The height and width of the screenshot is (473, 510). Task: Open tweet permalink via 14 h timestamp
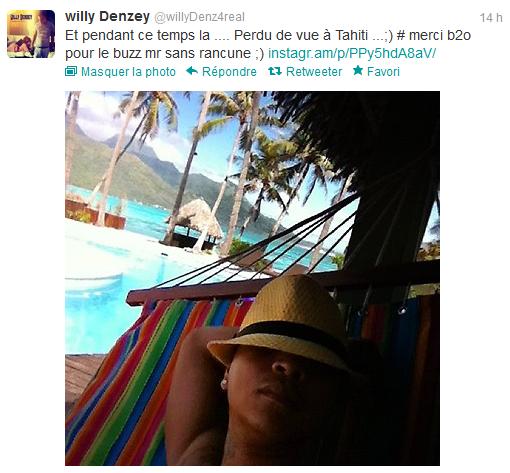(491, 18)
